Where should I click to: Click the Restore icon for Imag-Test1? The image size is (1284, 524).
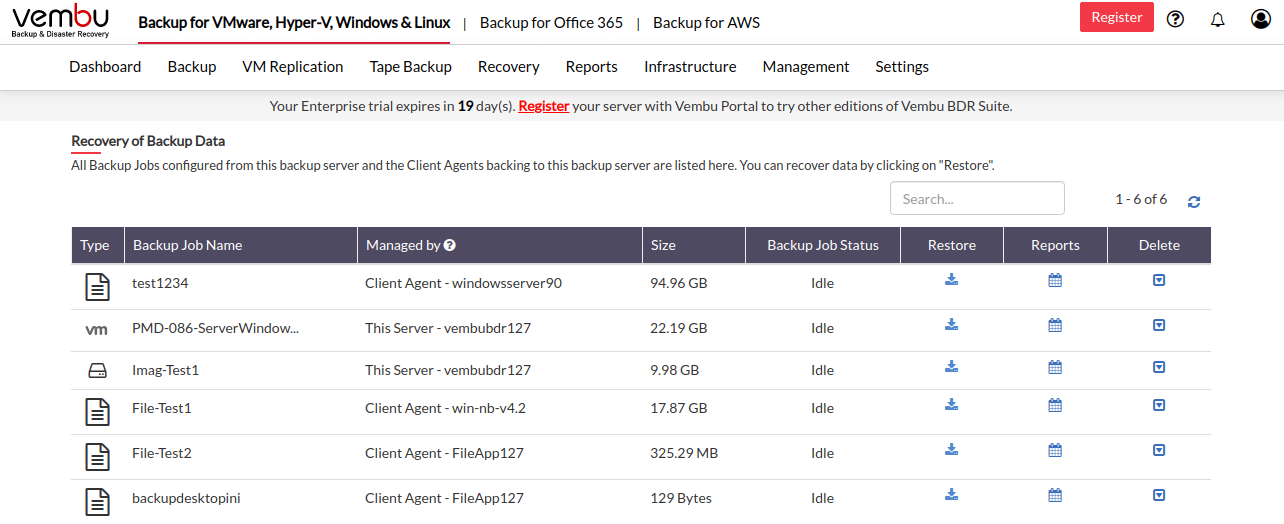pyautogui.click(x=952, y=366)
